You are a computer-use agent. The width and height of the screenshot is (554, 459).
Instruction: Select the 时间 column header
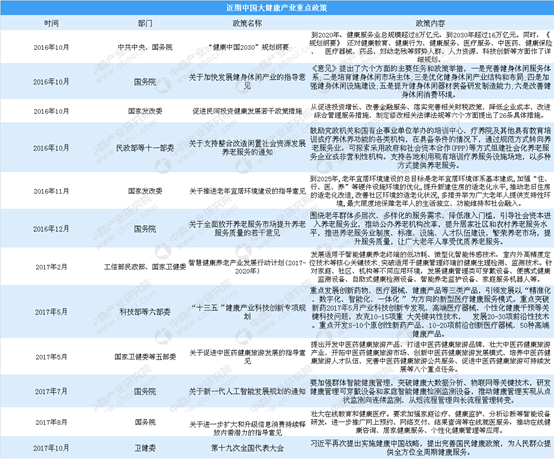[51, 23]
